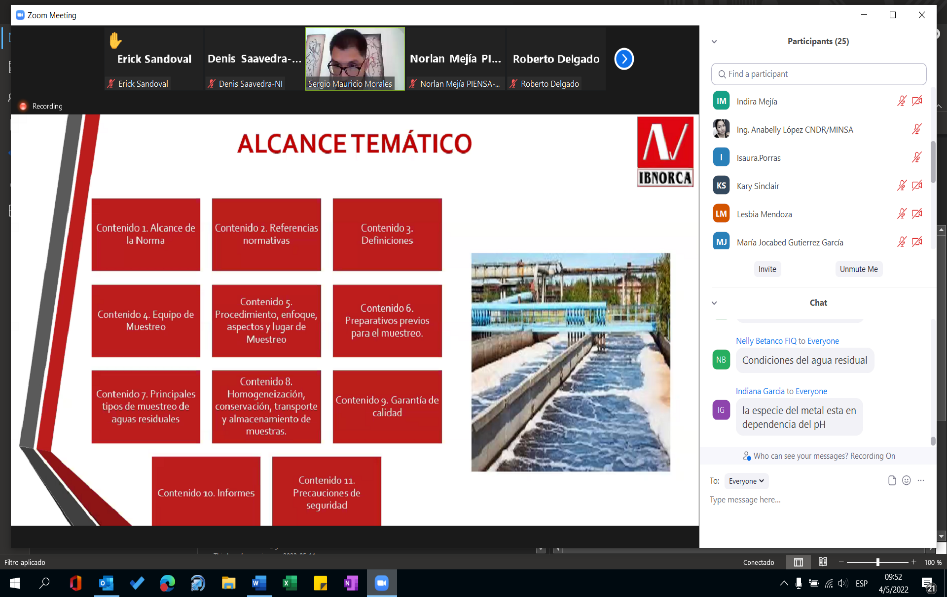Click Ing. Anabelly López profile photo
Viewport: 947px width, 597px height.
[721, 129]
